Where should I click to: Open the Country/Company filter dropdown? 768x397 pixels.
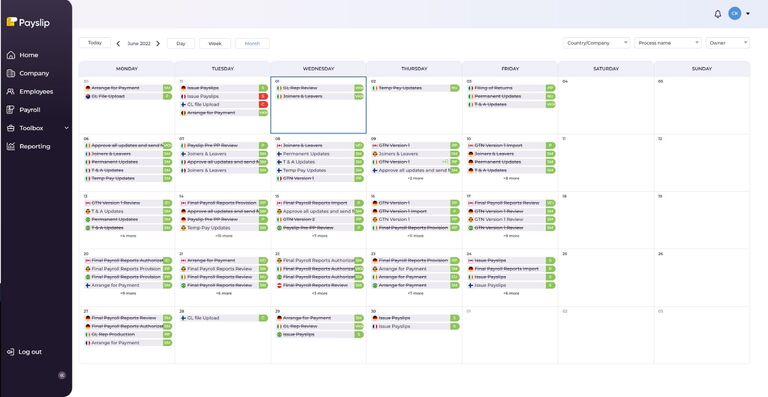tap(597, 43)
